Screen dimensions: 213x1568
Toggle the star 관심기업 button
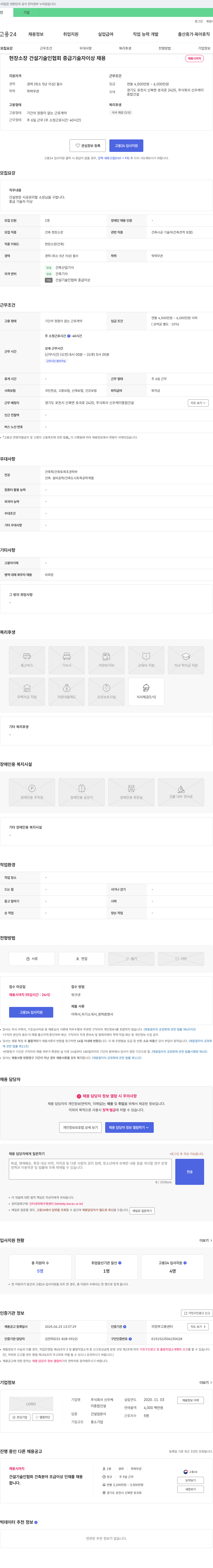coord(20,1417)
